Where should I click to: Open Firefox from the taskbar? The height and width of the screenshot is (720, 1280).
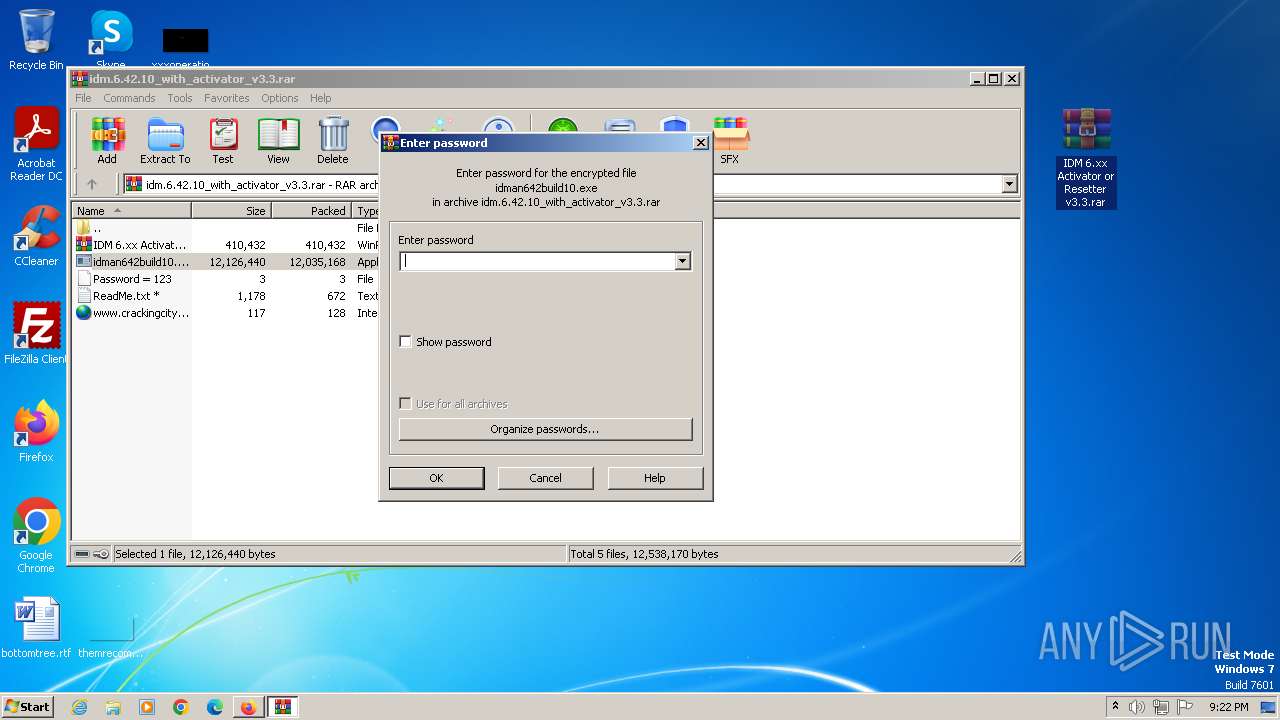[x=248, y=707]
